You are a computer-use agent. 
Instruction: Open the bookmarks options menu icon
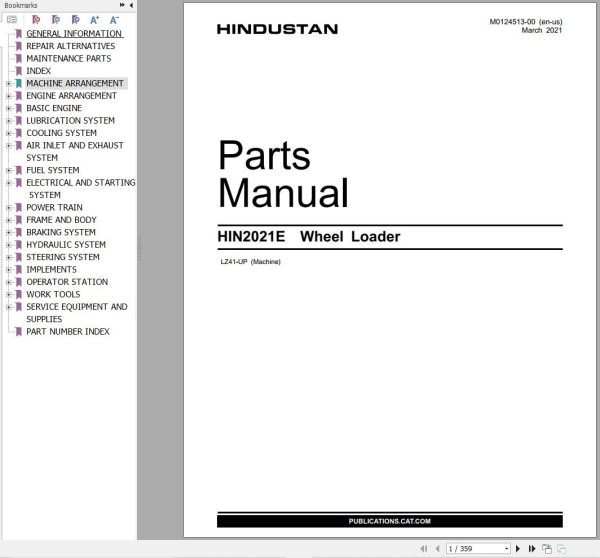[12, 19]
